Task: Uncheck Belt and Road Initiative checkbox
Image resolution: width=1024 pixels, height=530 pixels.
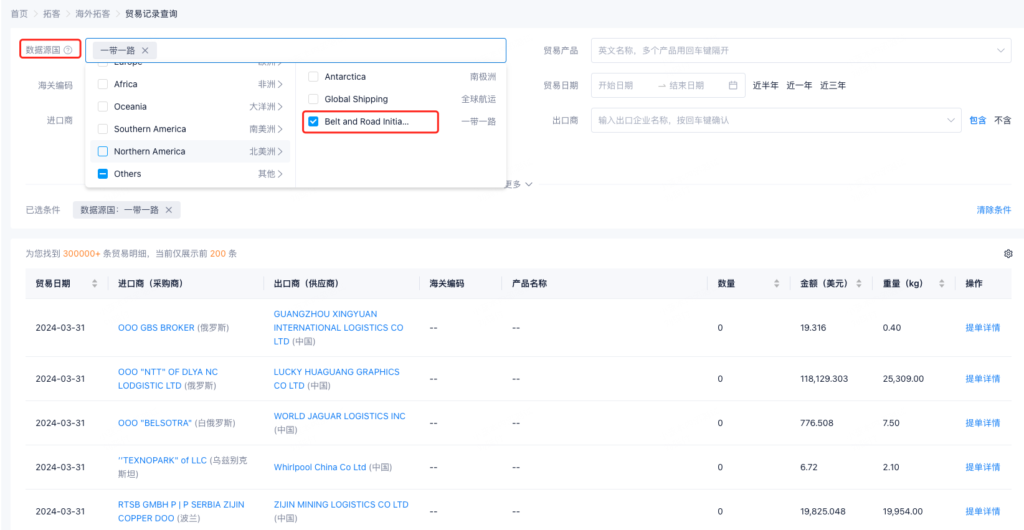Action: tap(314, 122)
